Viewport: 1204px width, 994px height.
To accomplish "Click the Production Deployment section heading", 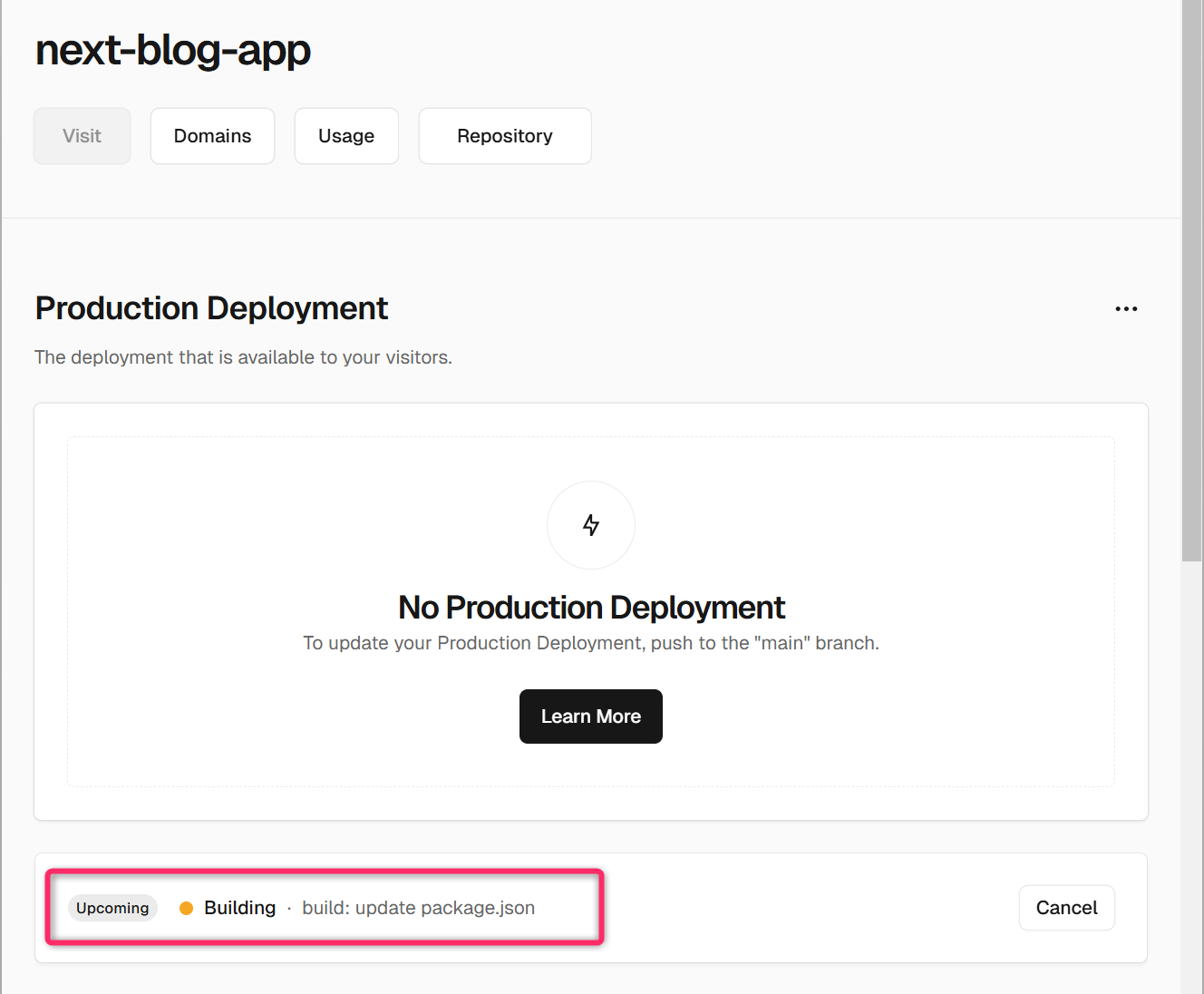I will 211,308.
